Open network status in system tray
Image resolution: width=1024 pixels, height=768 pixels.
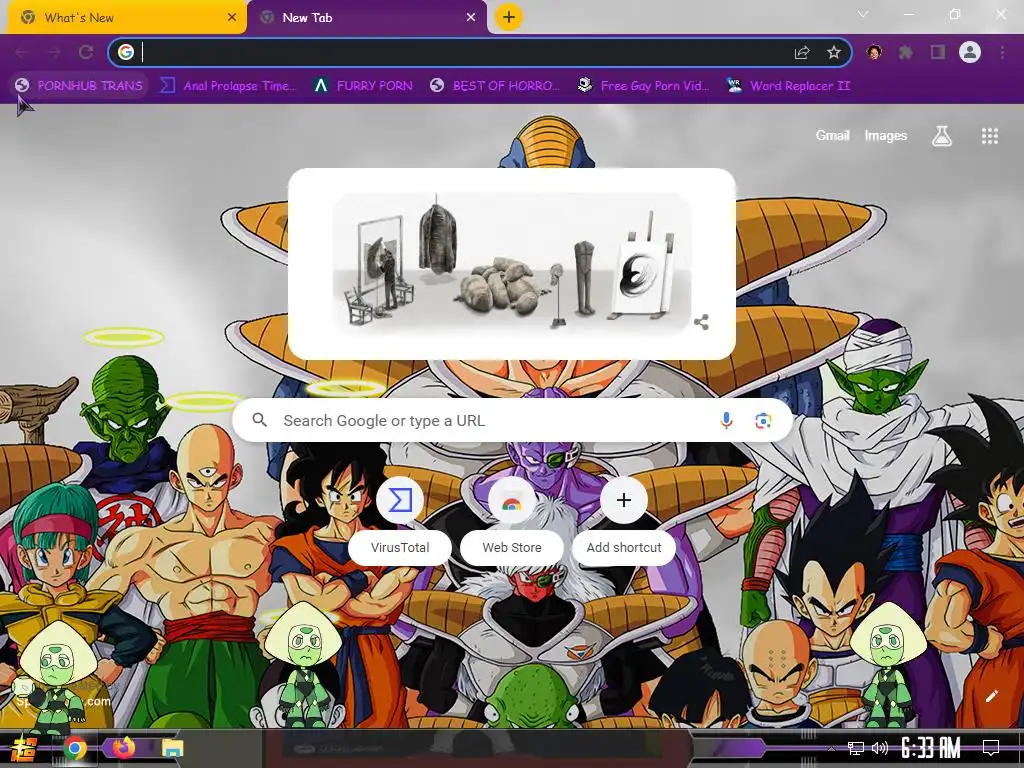(x=856, y=748)
